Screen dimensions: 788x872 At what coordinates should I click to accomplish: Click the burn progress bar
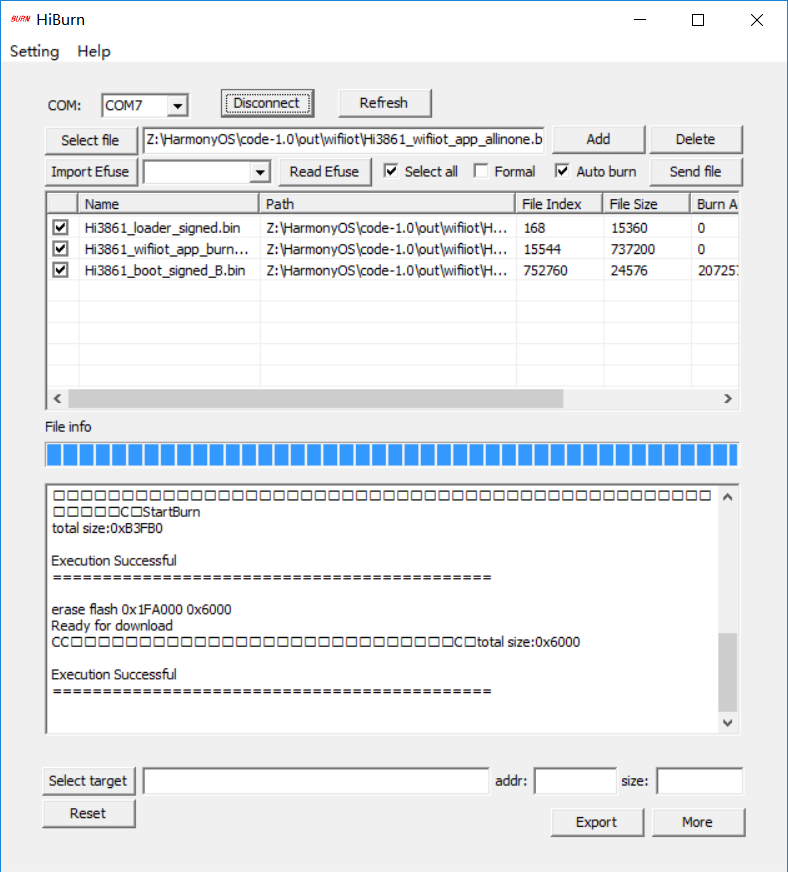pyautogui.click(x=392, y=454)
